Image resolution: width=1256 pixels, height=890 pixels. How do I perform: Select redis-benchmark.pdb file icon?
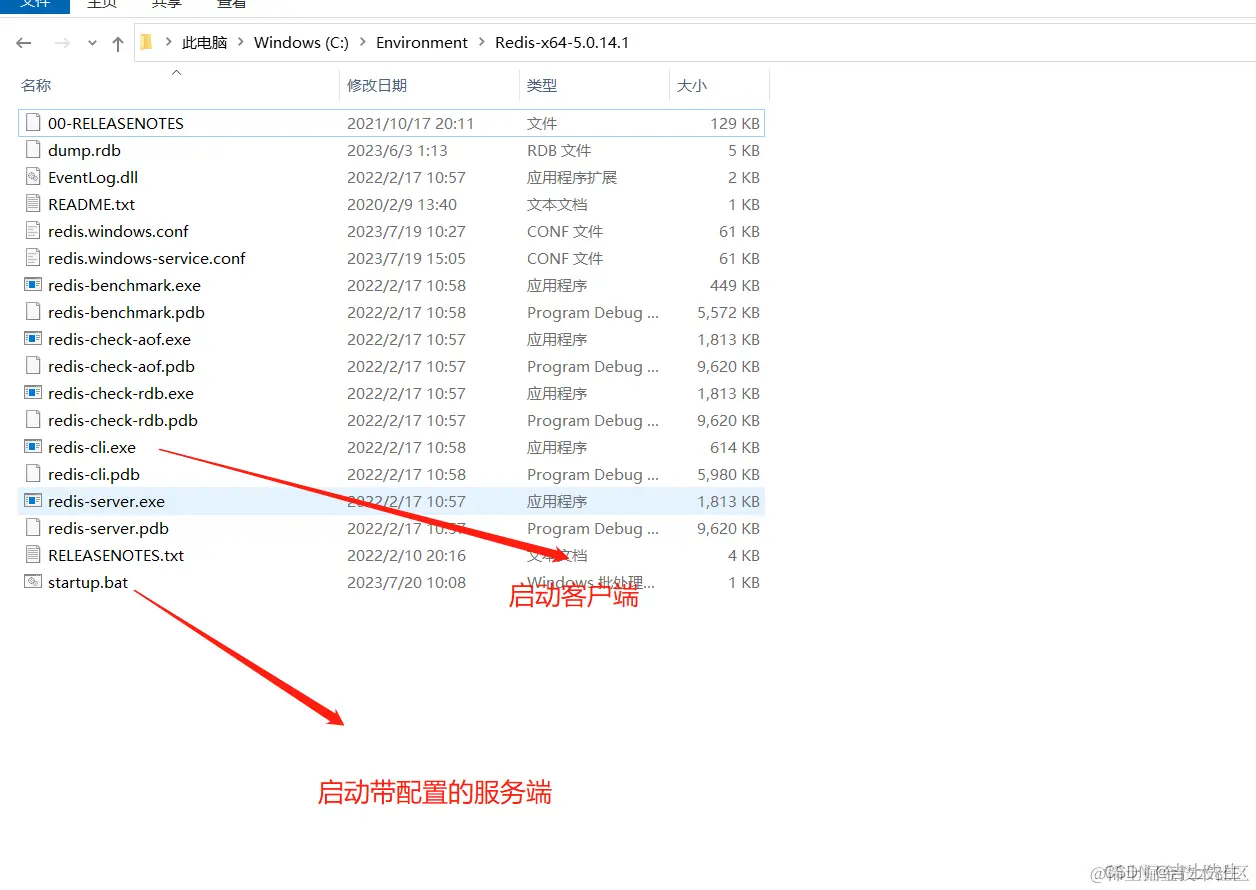33,312
